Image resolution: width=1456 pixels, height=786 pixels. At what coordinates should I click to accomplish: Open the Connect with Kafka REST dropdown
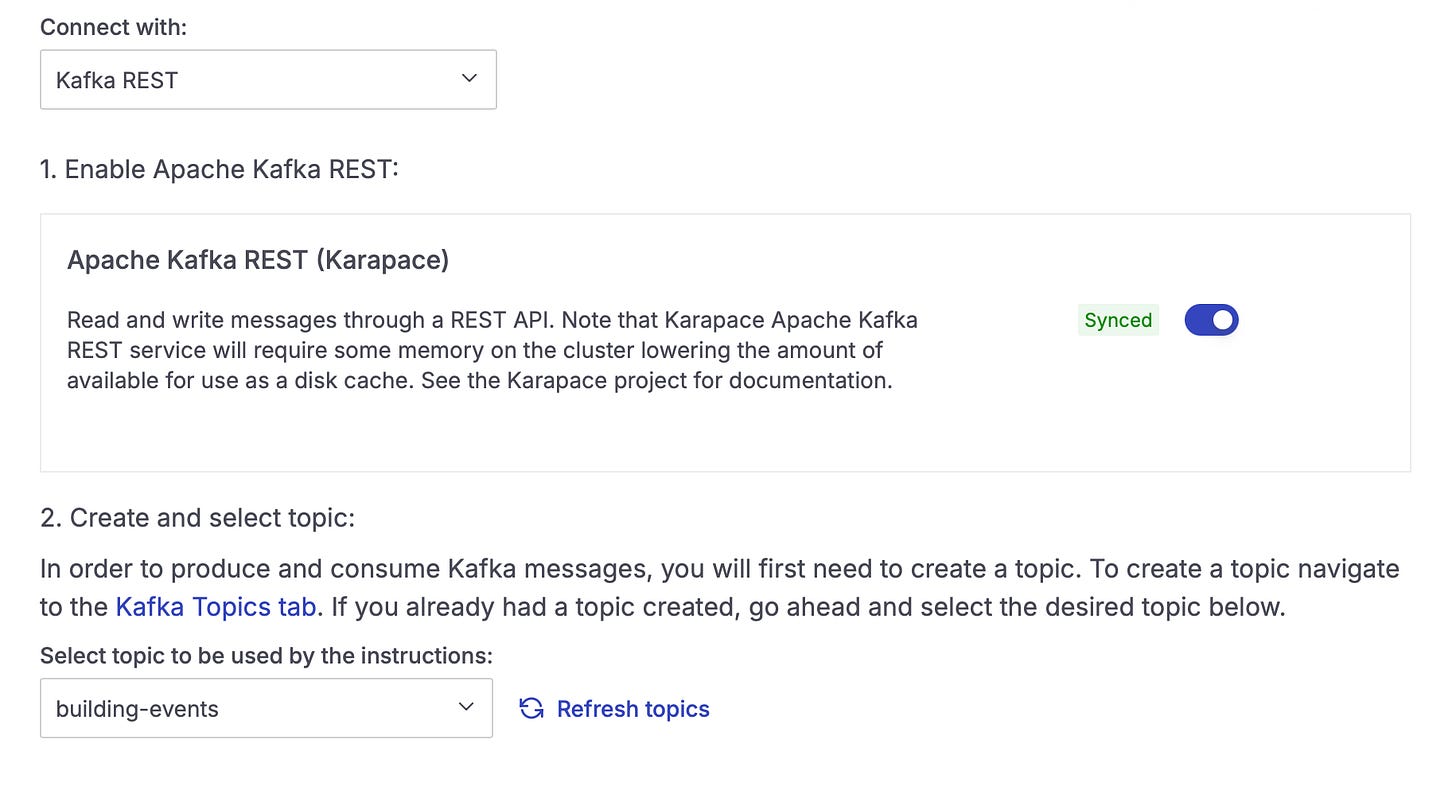tap(268, 80)
